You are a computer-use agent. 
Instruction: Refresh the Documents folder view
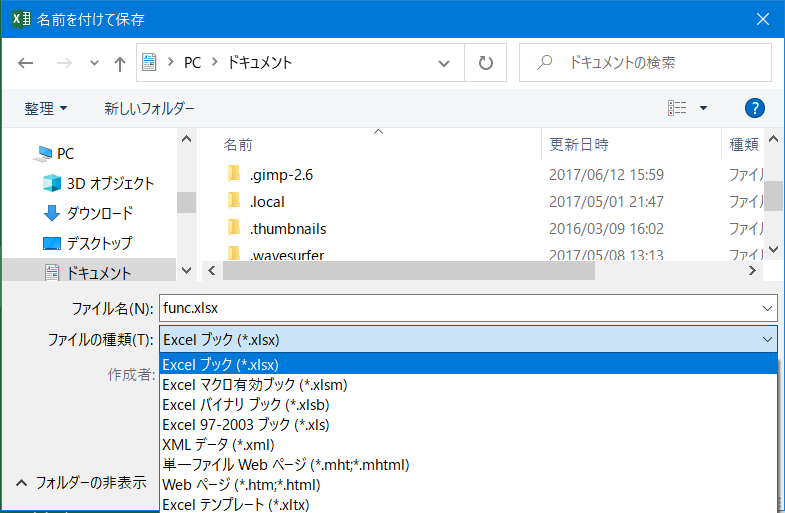486,62
